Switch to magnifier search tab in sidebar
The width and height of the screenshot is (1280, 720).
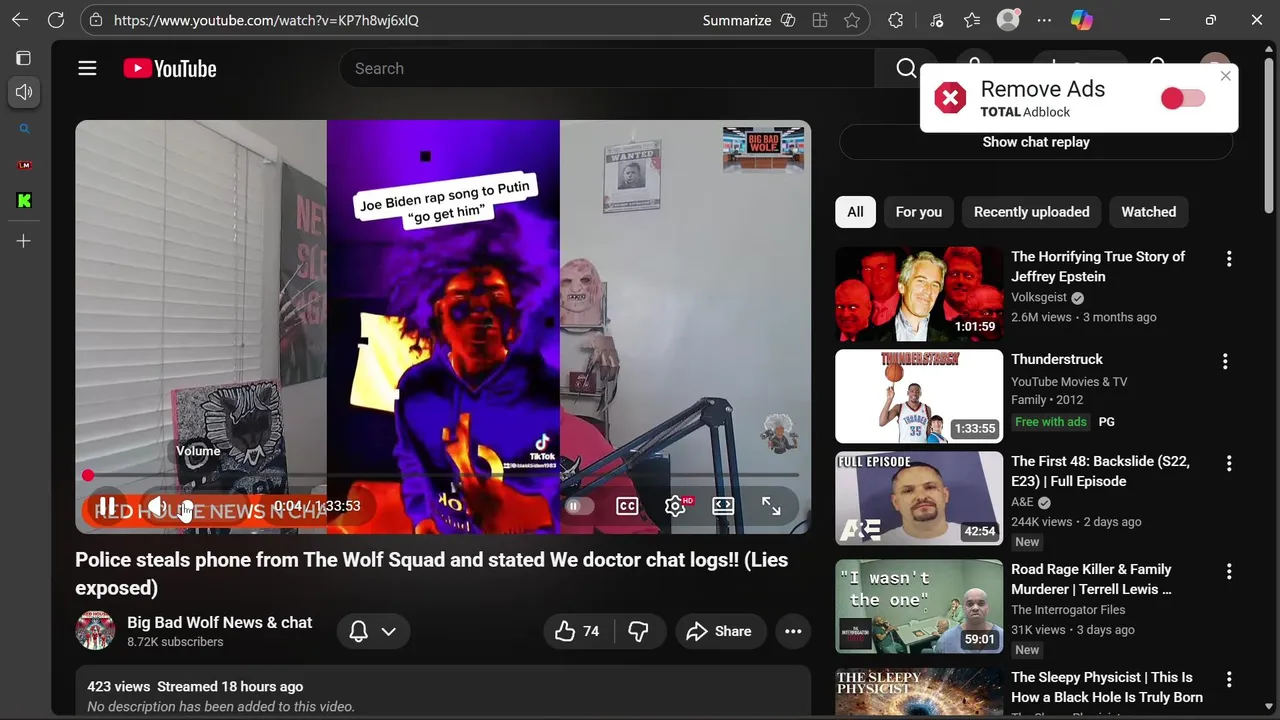24,129
